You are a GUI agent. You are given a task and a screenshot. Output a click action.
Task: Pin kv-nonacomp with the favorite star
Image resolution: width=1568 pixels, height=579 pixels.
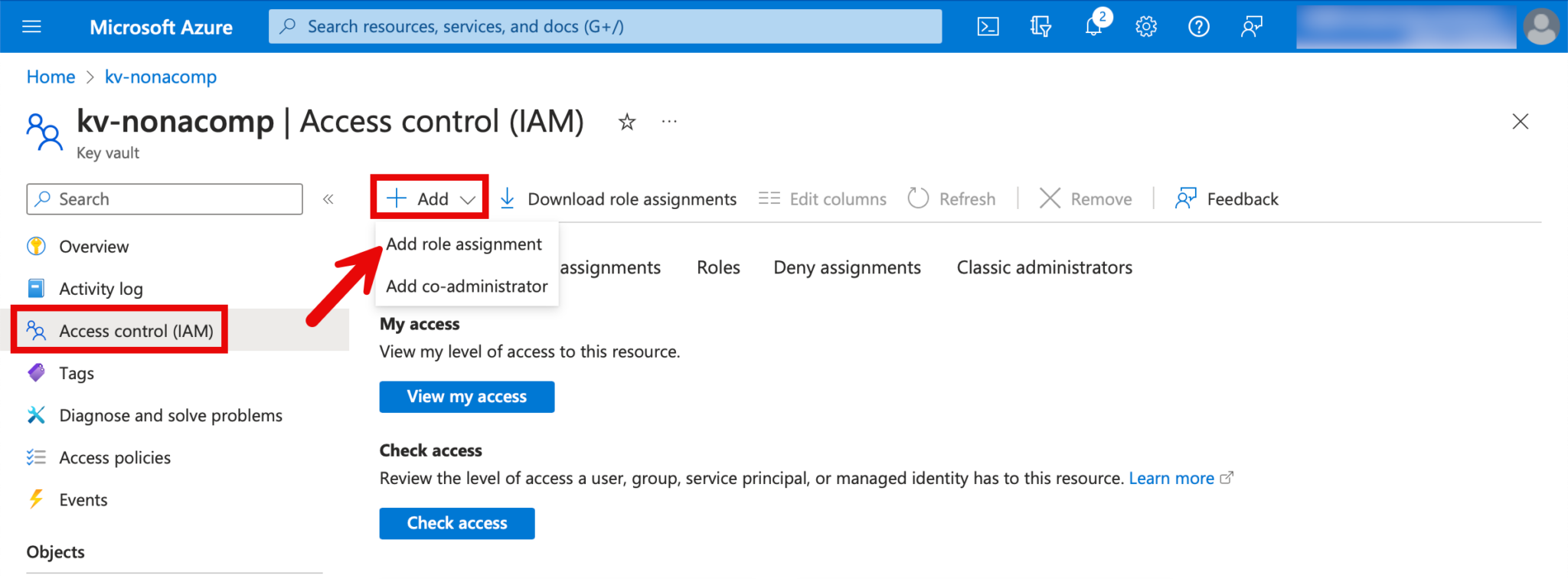pos(627,122)
